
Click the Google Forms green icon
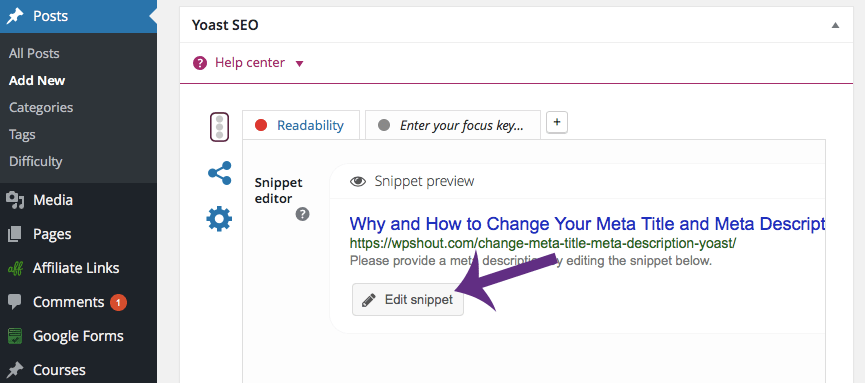(x=15, y=336)
